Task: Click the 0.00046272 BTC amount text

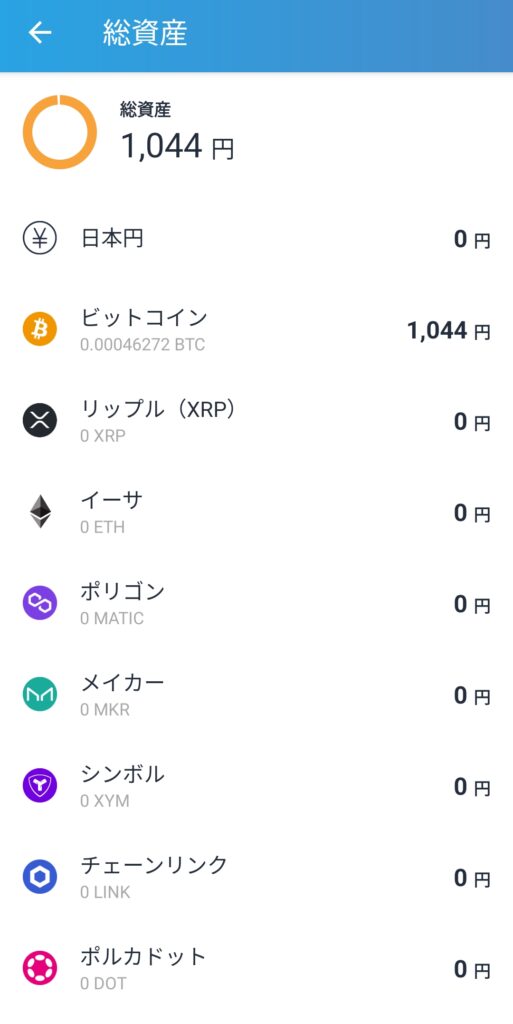Action: coord(143,345)
